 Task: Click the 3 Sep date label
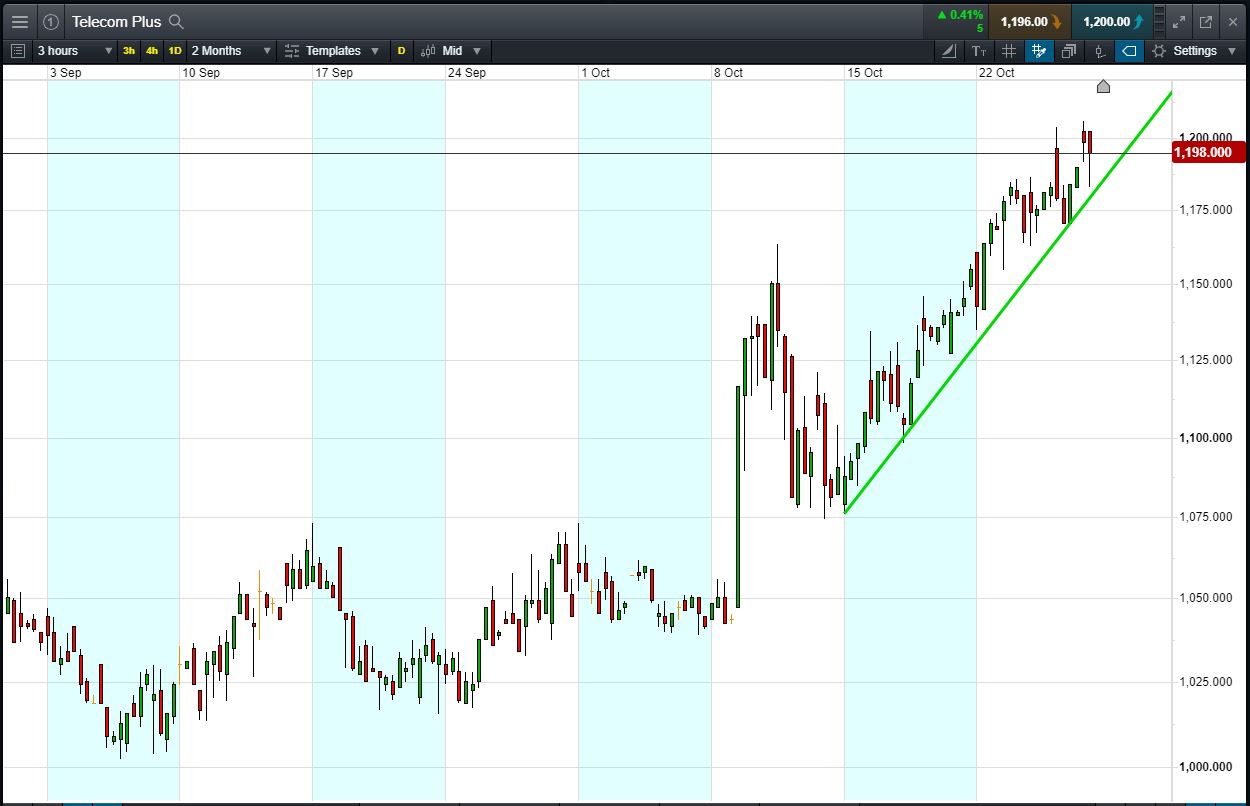pos(65,73)
